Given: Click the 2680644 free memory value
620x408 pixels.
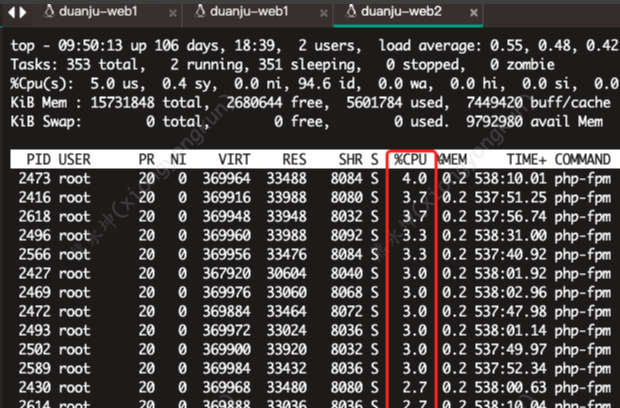Looking at the screenshot, I should coord(254,103).
